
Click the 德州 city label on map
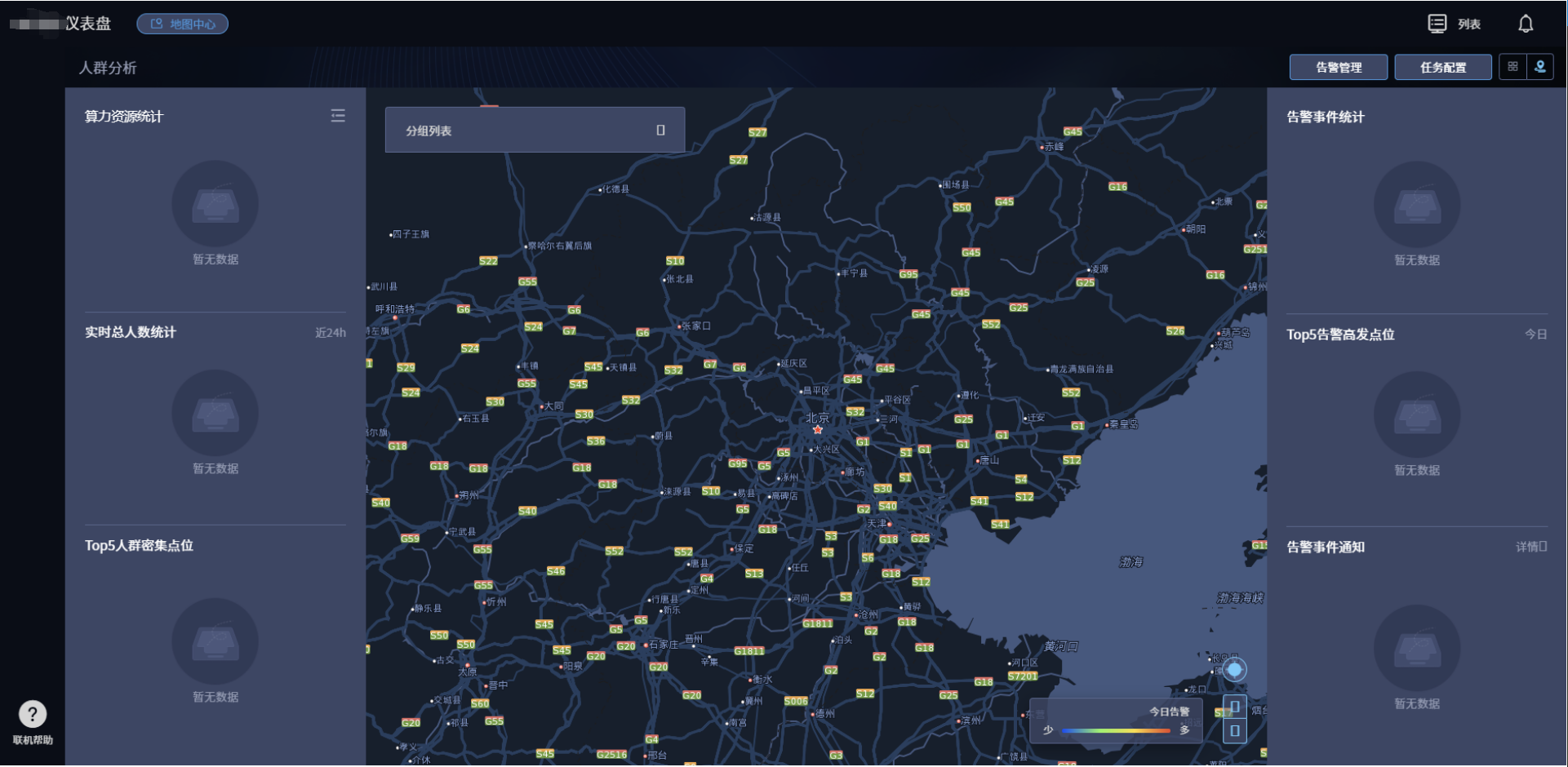824,713
